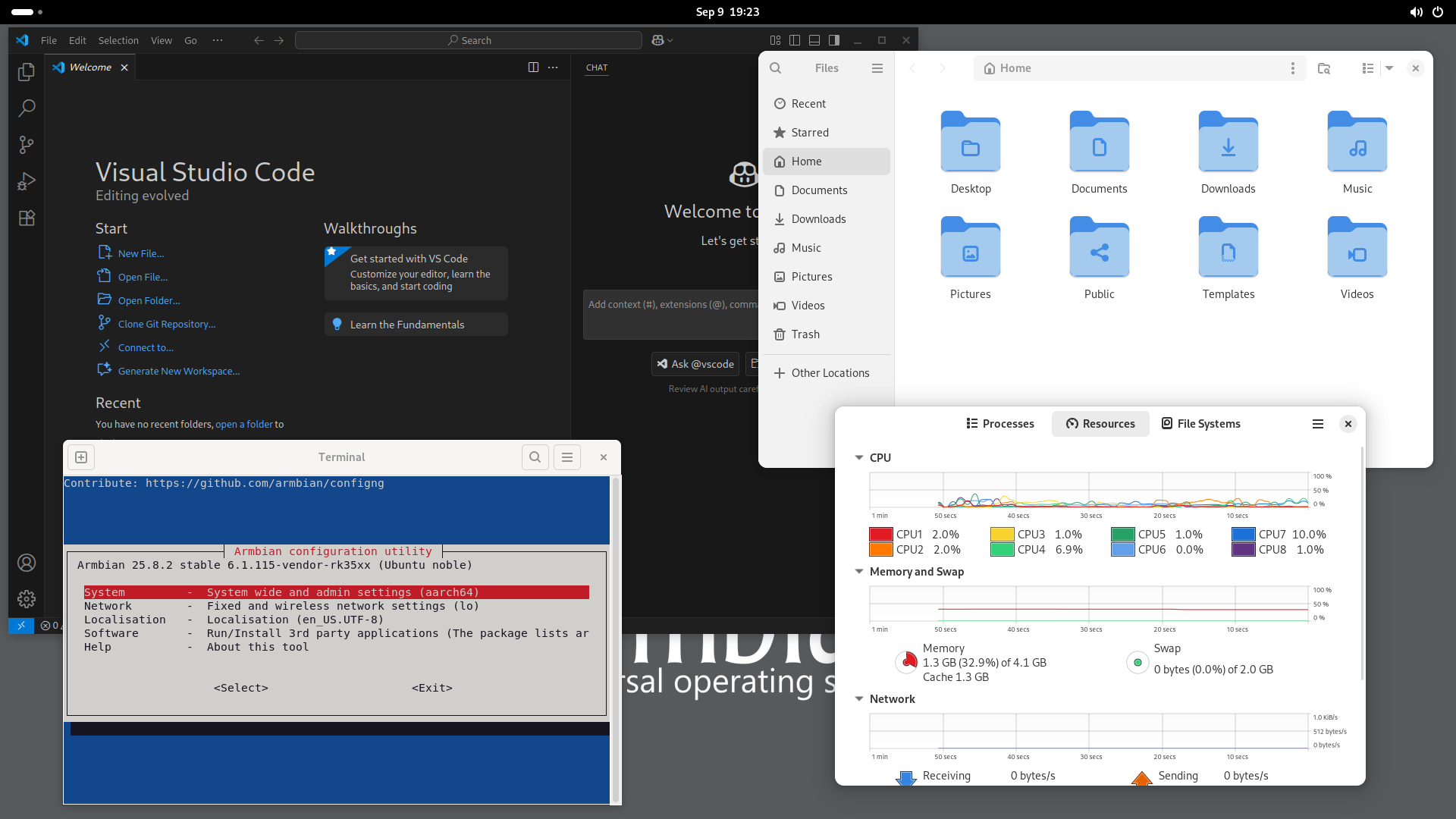Open More Actions ellipsis in editor tab bar
The width and height of the screenshot is (1456, 819).
[553, 67]
